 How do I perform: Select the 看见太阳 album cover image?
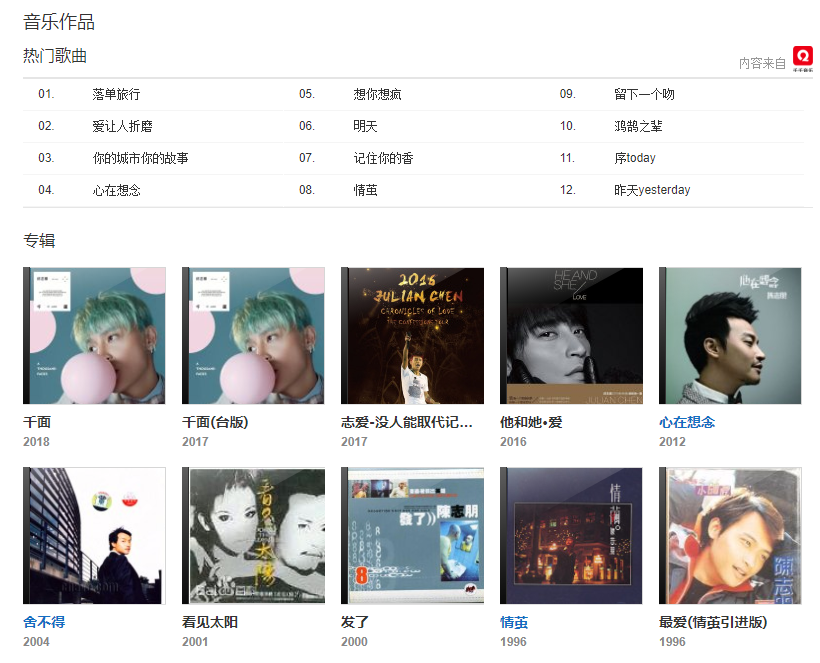pyautogui.click(x=253, y=536)
